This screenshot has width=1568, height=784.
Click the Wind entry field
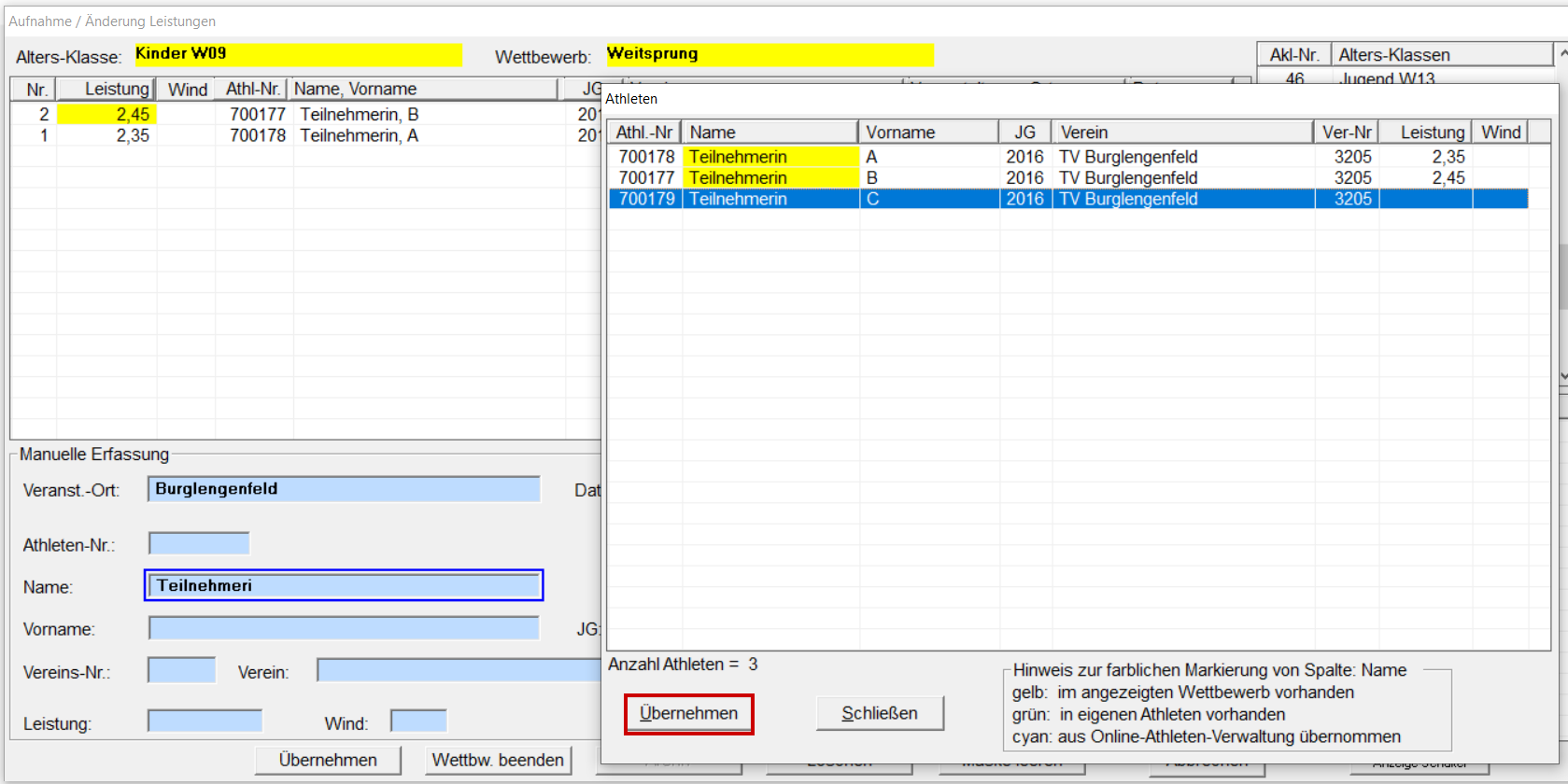pos(418,721)
